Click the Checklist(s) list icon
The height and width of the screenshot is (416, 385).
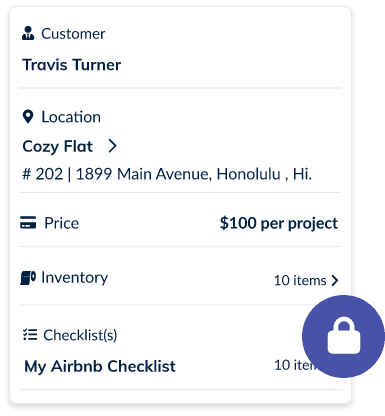(30, 334)
